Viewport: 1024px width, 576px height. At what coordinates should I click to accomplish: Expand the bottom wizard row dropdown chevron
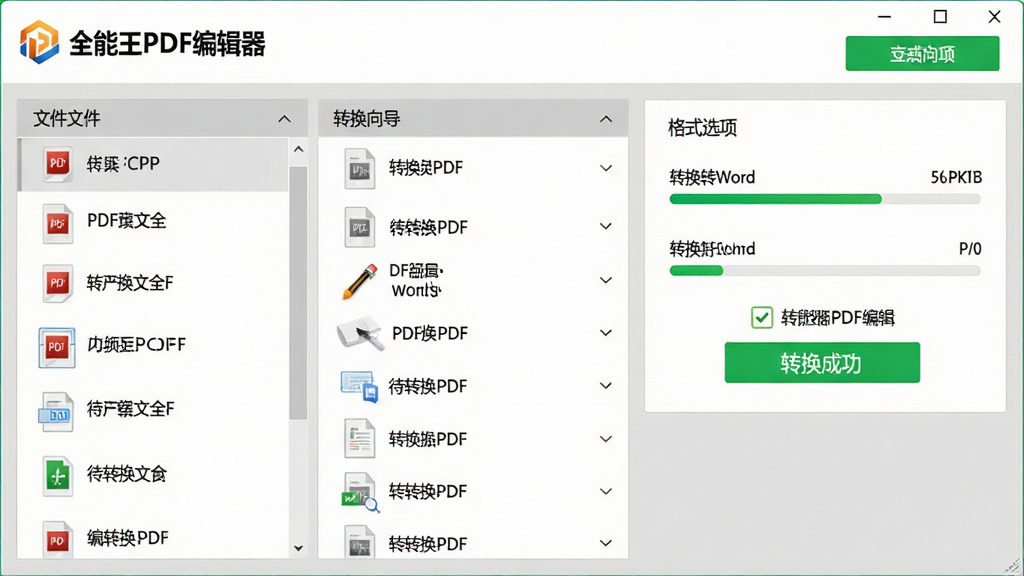[x=606, y=543]
